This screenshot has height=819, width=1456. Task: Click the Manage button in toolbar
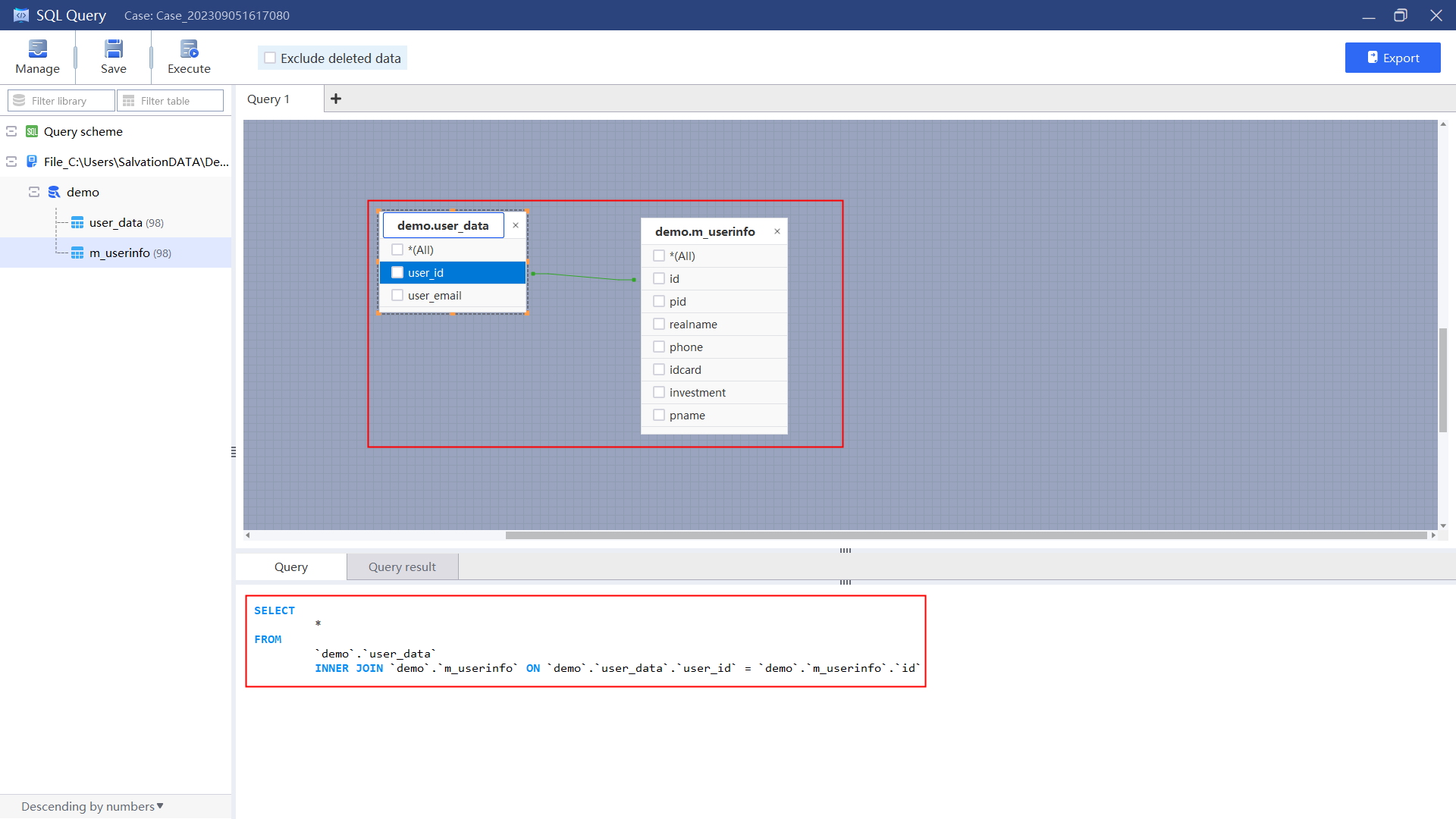point(38,57)
